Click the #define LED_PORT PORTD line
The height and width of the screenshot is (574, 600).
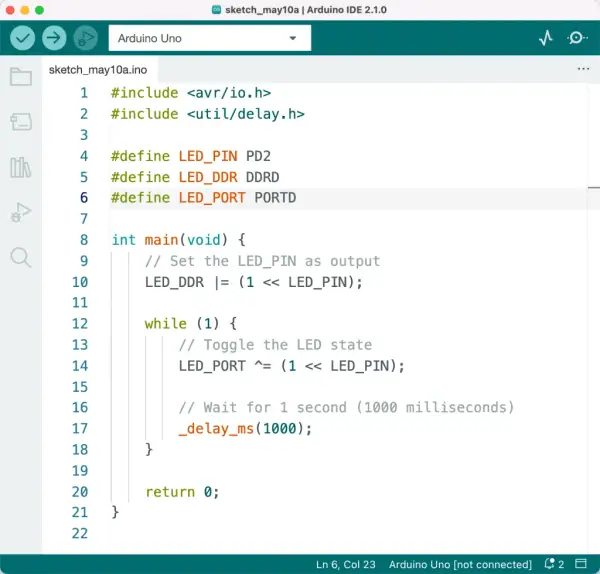(x=203, y=198)
